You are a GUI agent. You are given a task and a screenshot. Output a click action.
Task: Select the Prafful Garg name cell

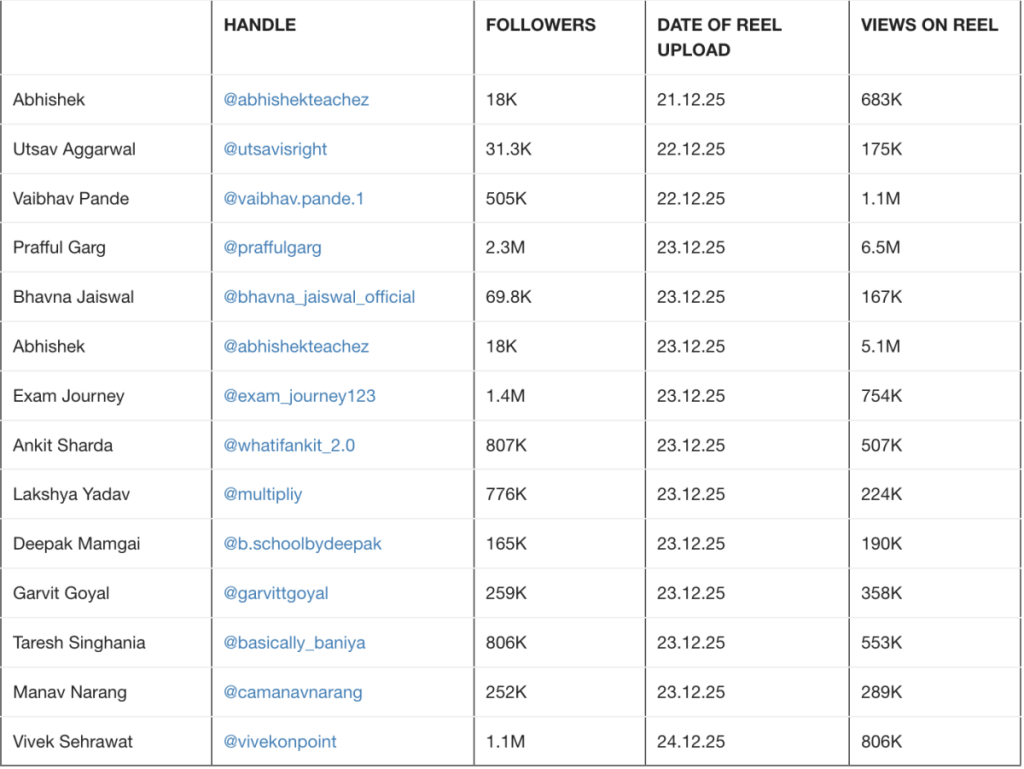pos(59,248)
